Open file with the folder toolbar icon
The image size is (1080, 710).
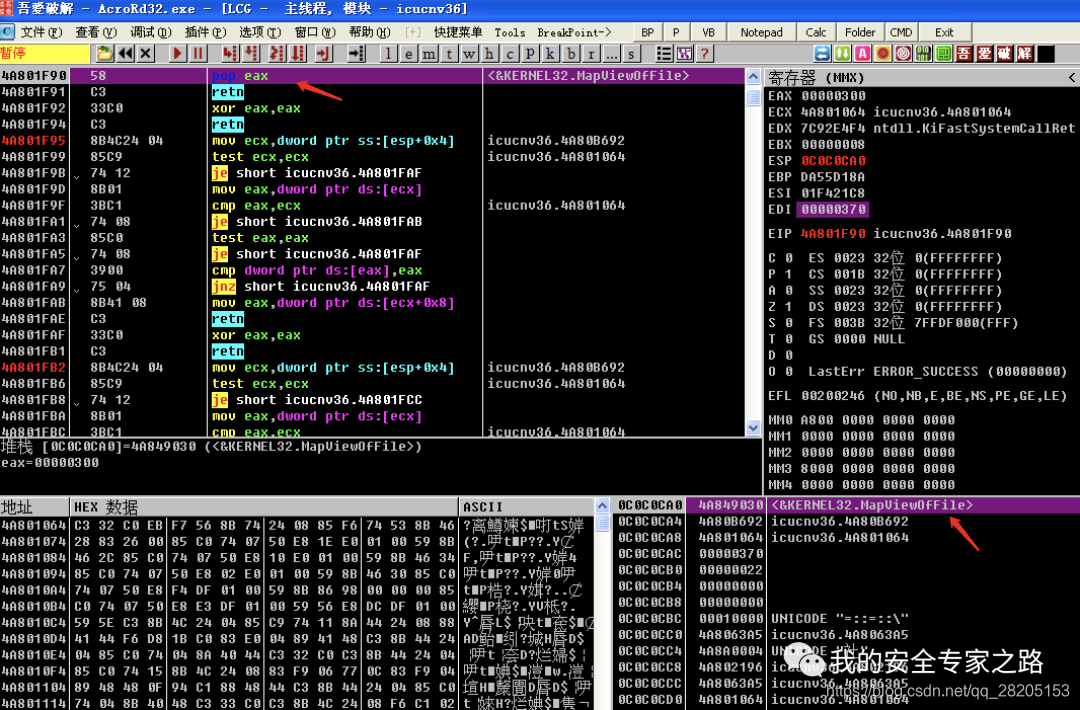tap(105, 53)
